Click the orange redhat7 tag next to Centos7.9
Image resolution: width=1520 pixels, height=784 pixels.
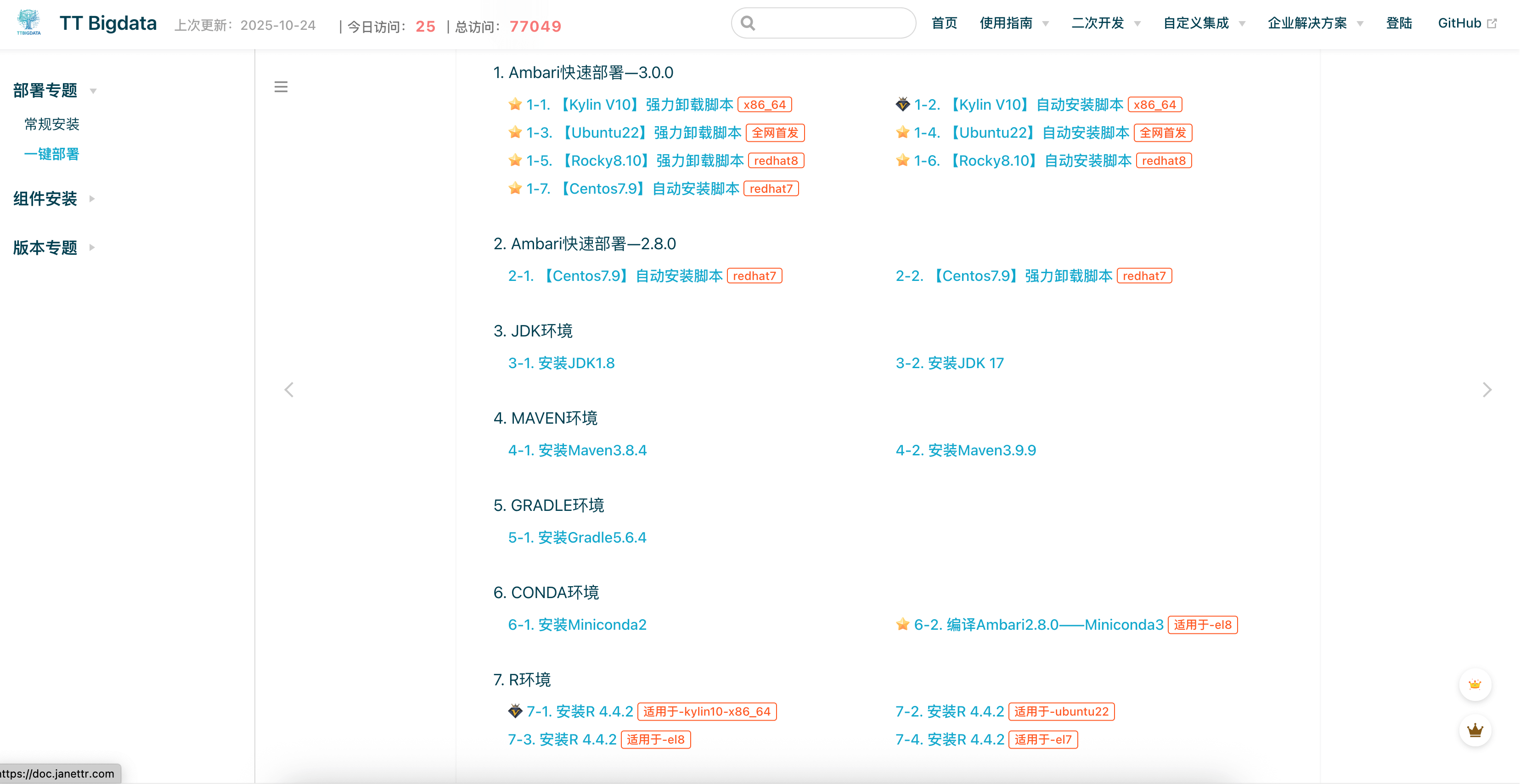772,188
